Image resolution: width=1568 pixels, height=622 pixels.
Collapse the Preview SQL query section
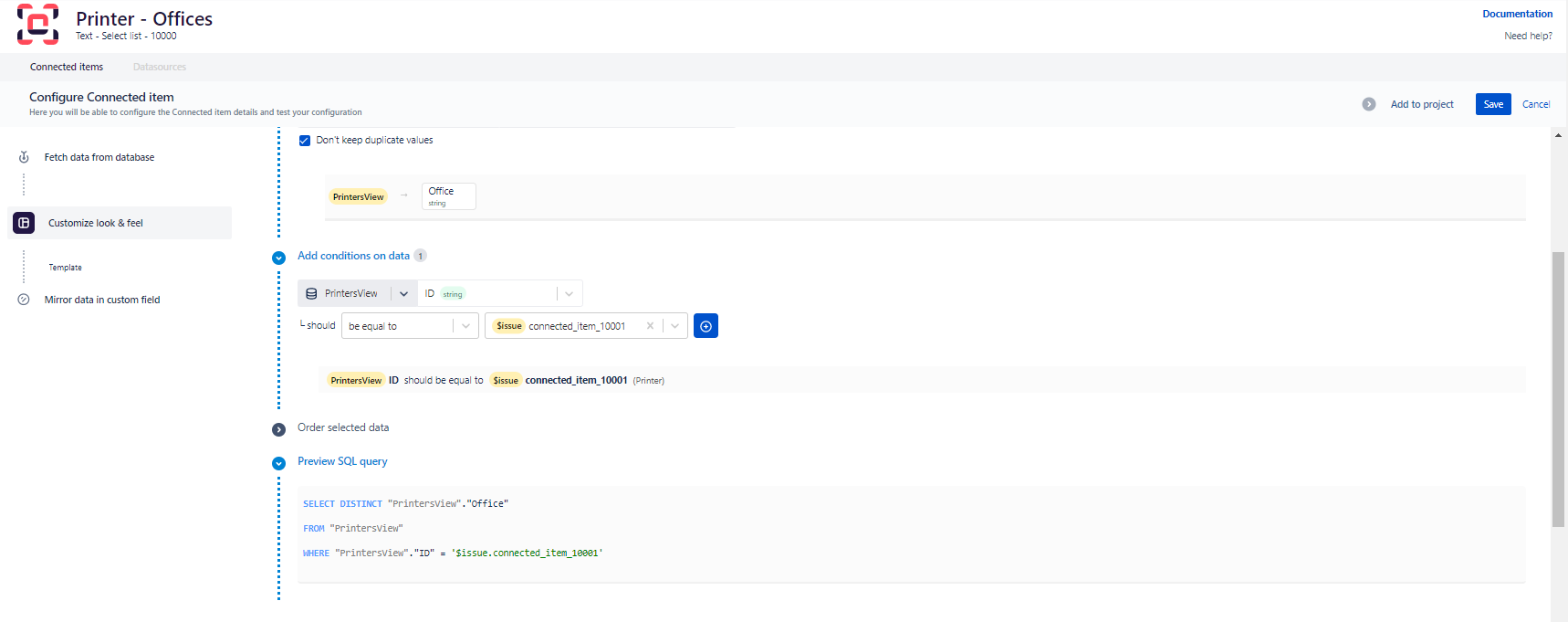point(278,463)
